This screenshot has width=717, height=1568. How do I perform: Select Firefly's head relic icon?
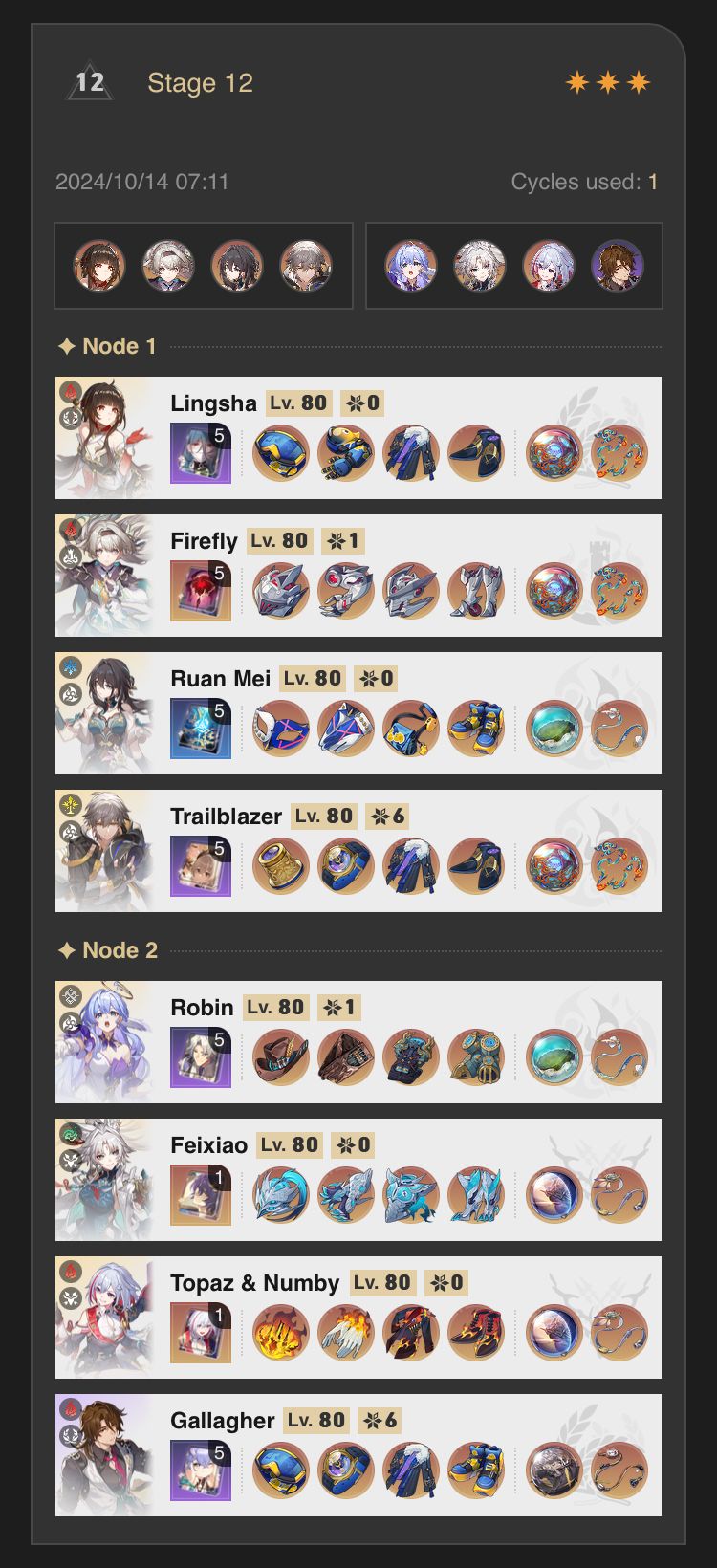281,591
